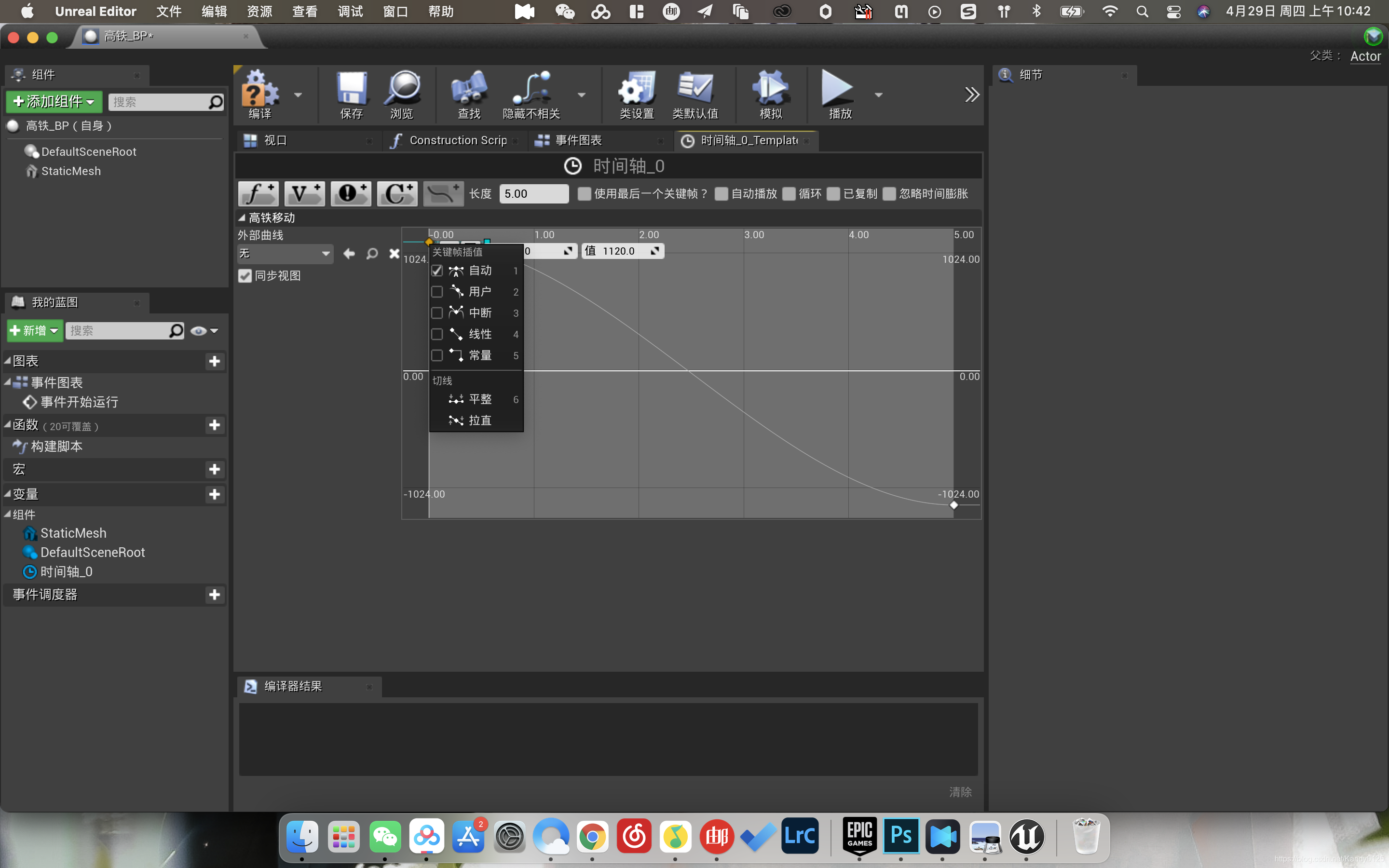1389x868 pixels.
Task: Expand the 变量 (Variables) section
Action: pos(9,492)
